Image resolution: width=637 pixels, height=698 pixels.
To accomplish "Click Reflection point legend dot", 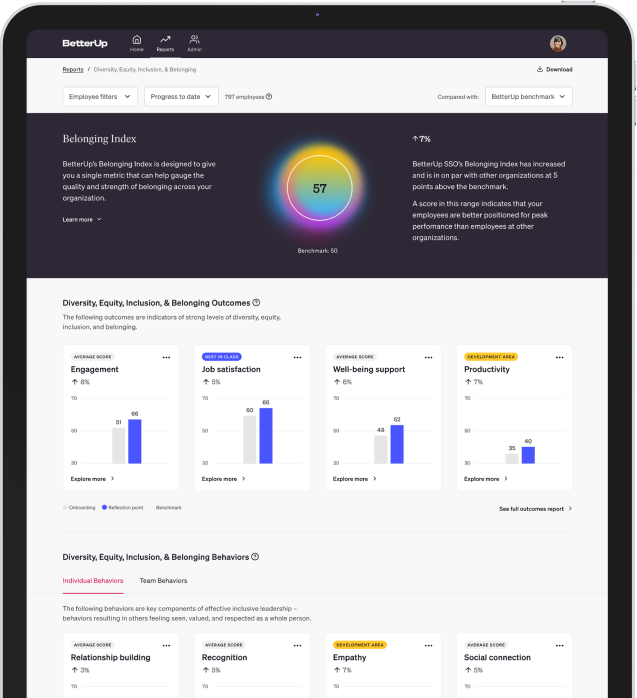I will [x=104, y=507].
